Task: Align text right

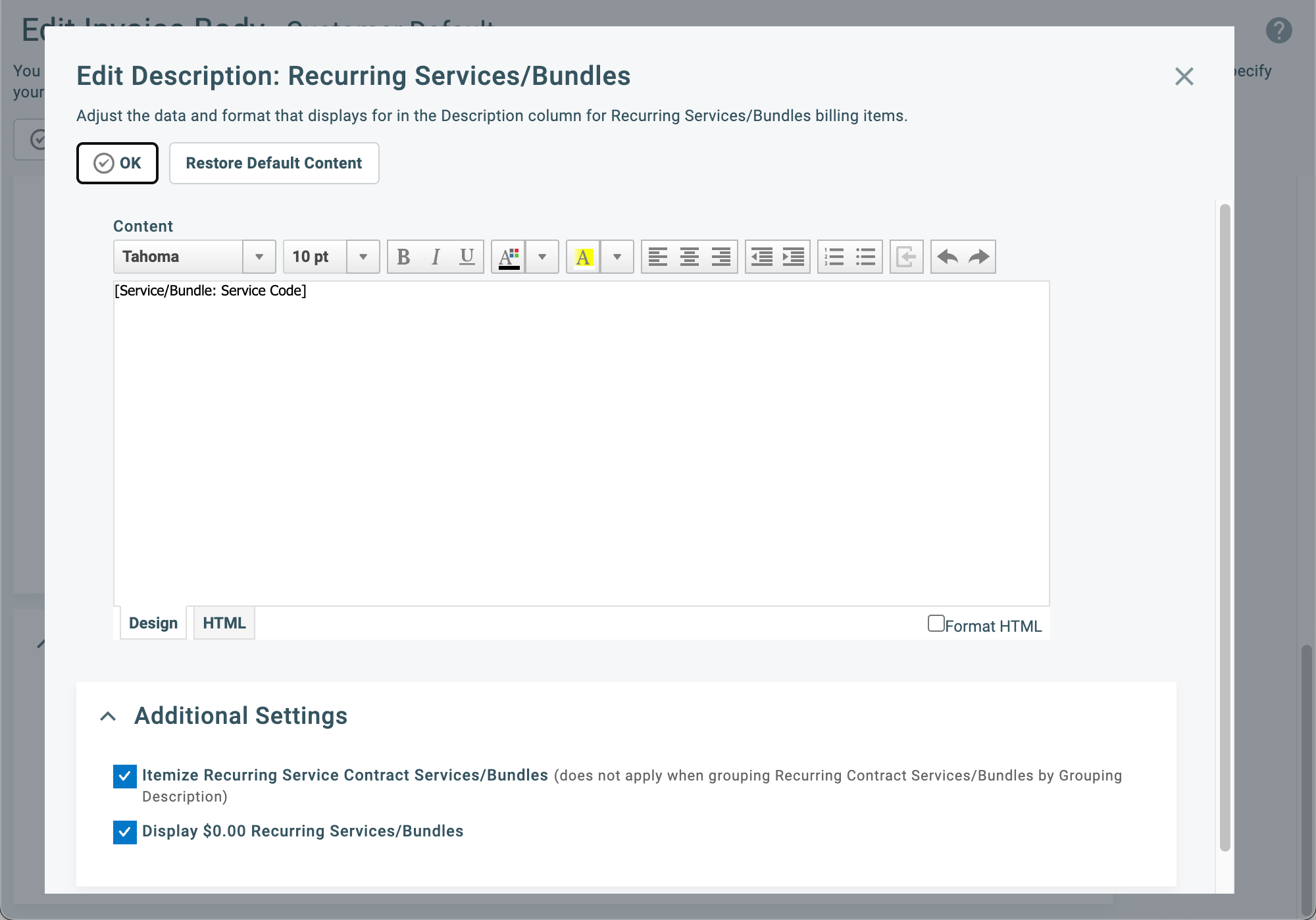Action: click(721, 257)
